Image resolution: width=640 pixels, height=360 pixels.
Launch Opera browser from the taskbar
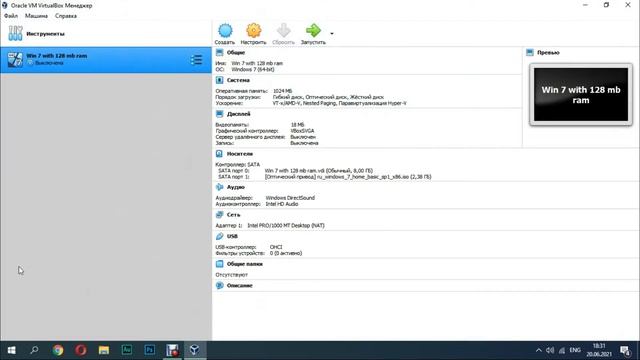pyautogui.click(x=80, y=350)
